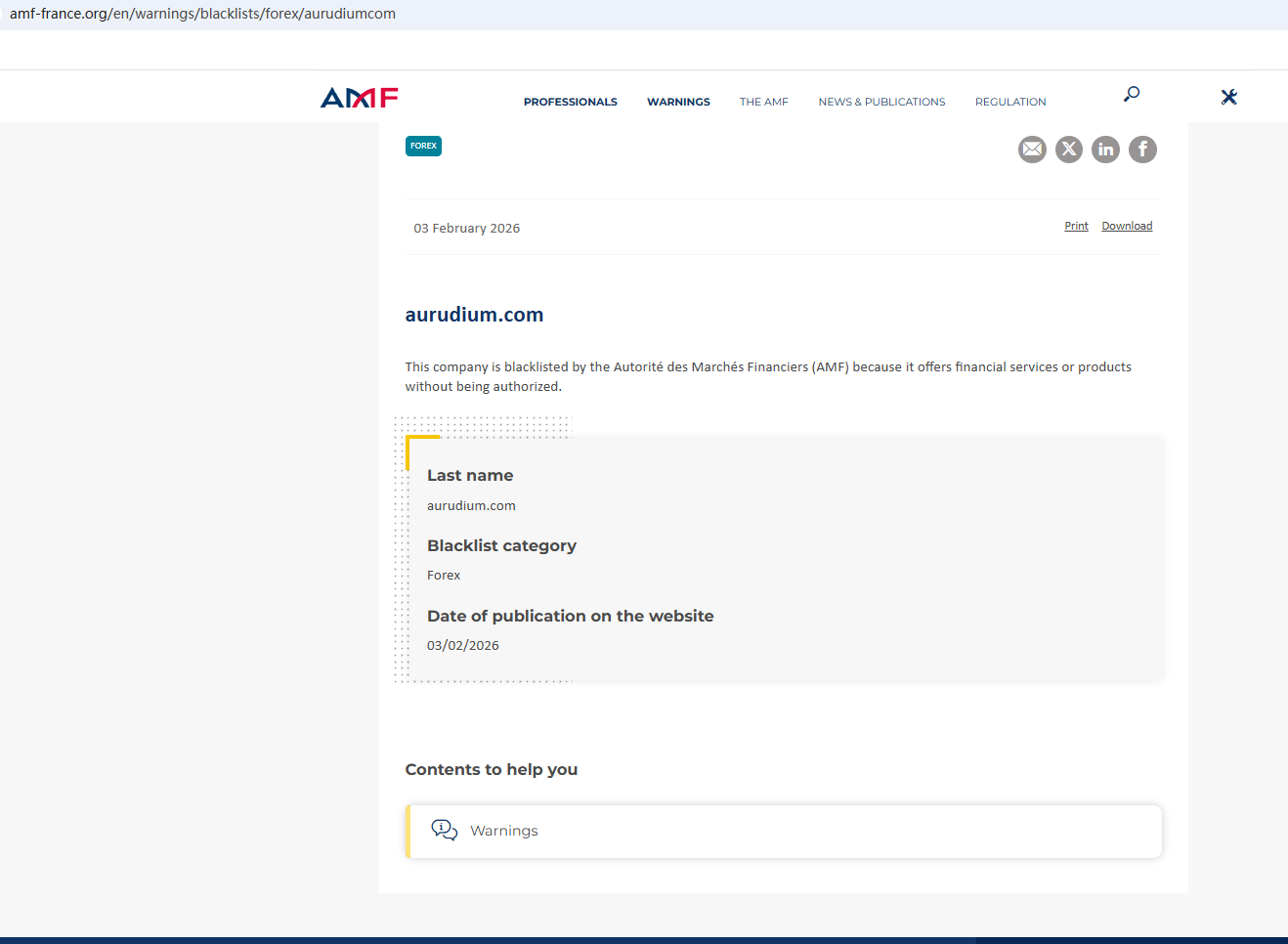Open the site search magnifier
The height and width of the screenshot is (944, 1288).
(1132, 94)
